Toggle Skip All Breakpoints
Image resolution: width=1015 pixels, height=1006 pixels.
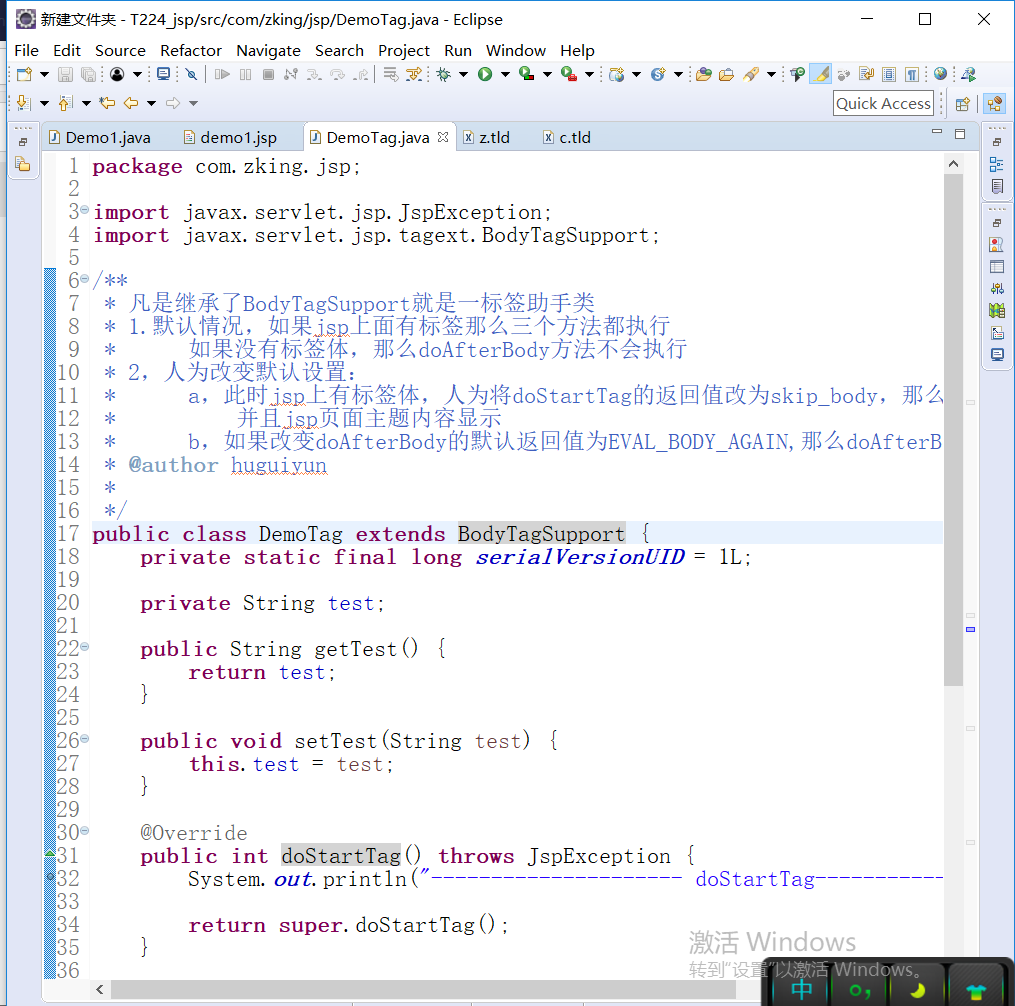[191, 74]
